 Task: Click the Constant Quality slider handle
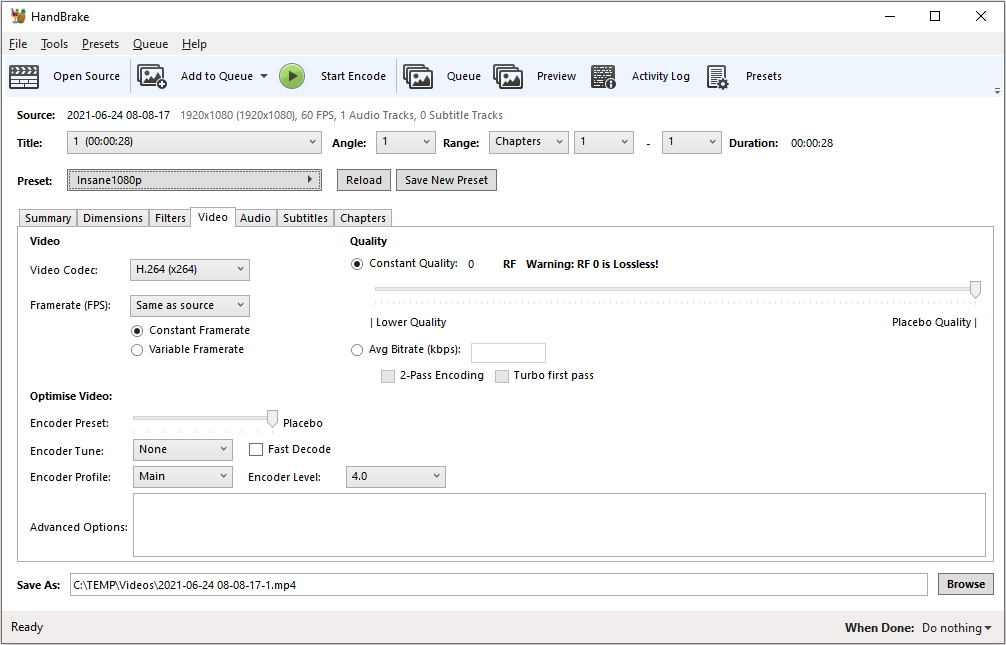click(x=975, y=289)
